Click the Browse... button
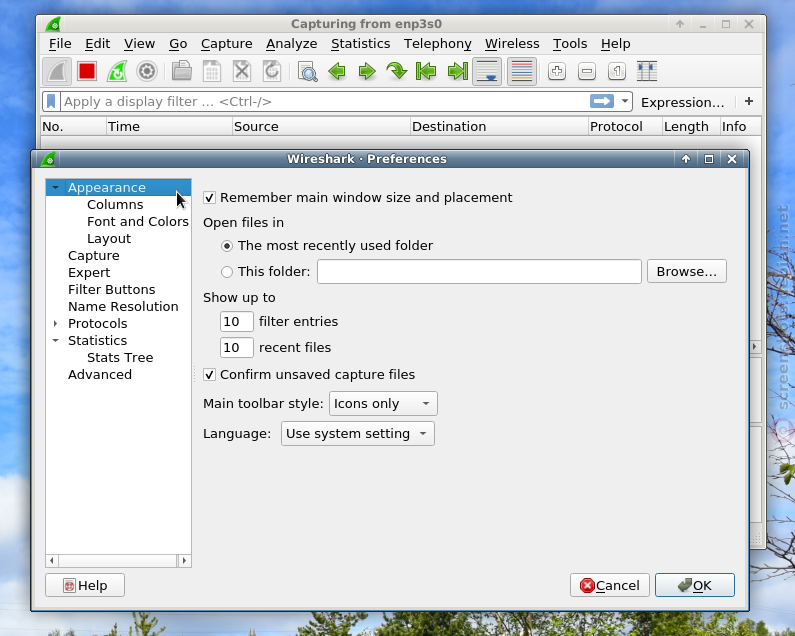This screenshot has height=636, width=795. click(686, 272)
